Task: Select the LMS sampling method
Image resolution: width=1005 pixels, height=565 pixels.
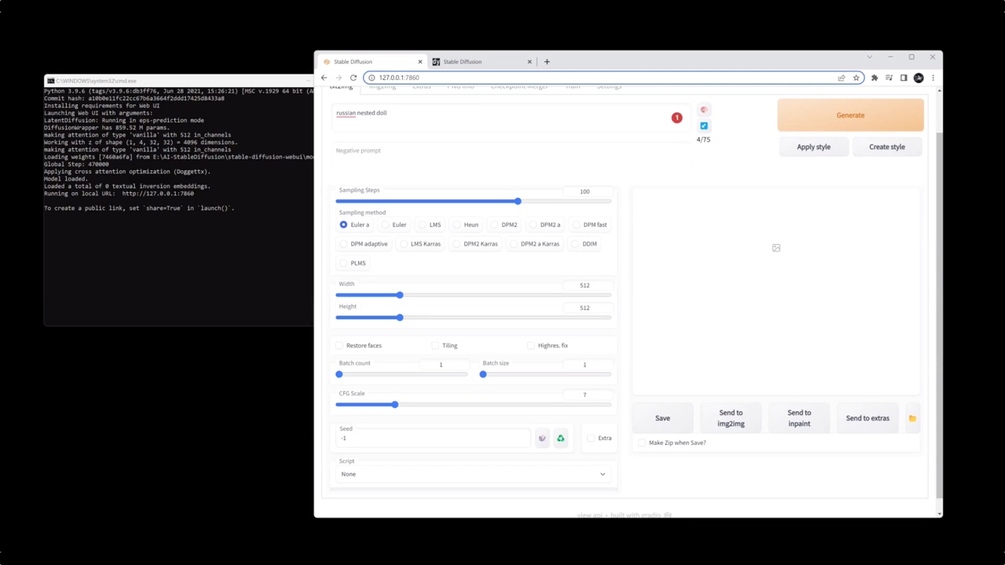Action: (430, 225)
